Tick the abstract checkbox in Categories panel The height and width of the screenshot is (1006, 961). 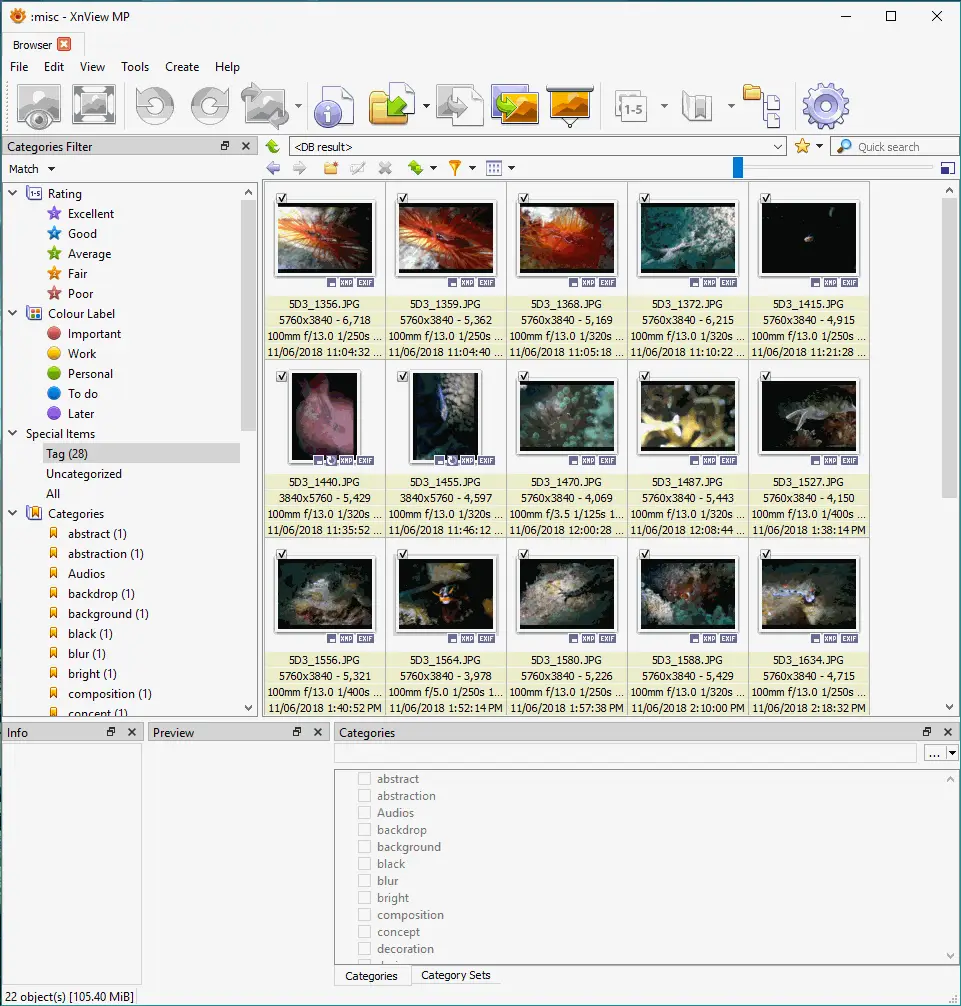tap(365, 779)
